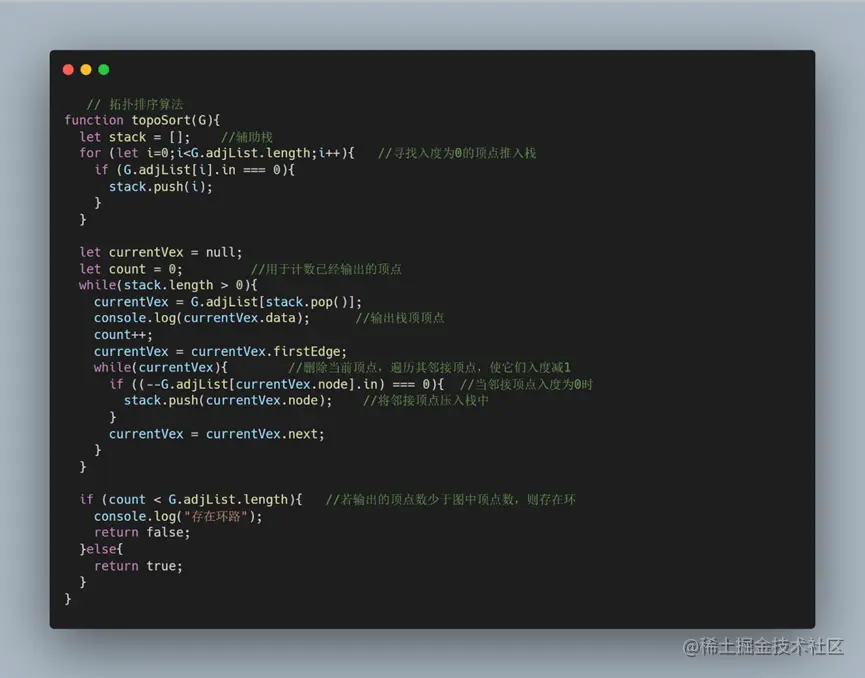865x678 pixels.
Task: Click 'let currentVex = null;' line
Action: pyautogui.click(x=161, y=252)
